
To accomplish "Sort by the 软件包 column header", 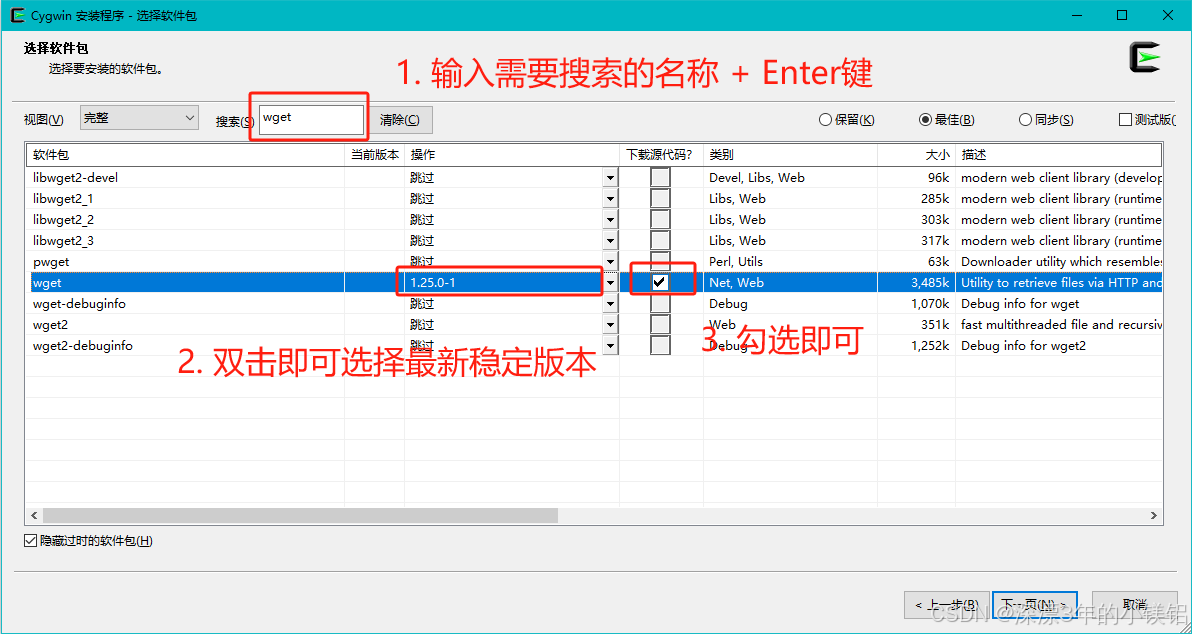I will click(x=185, y=155).
